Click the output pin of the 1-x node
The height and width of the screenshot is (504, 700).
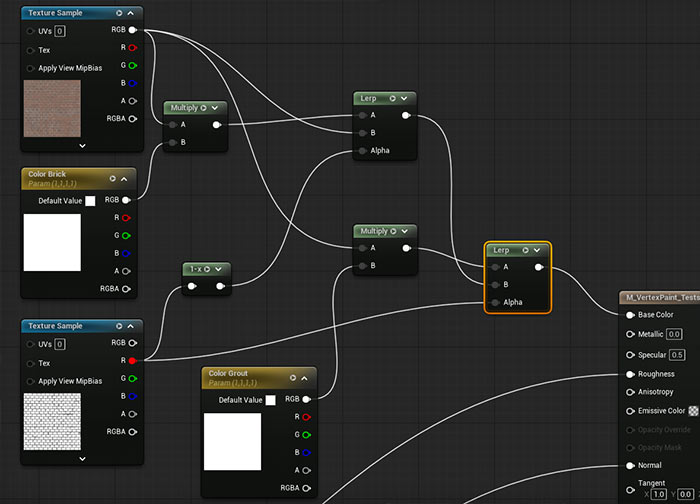(221, 287)
